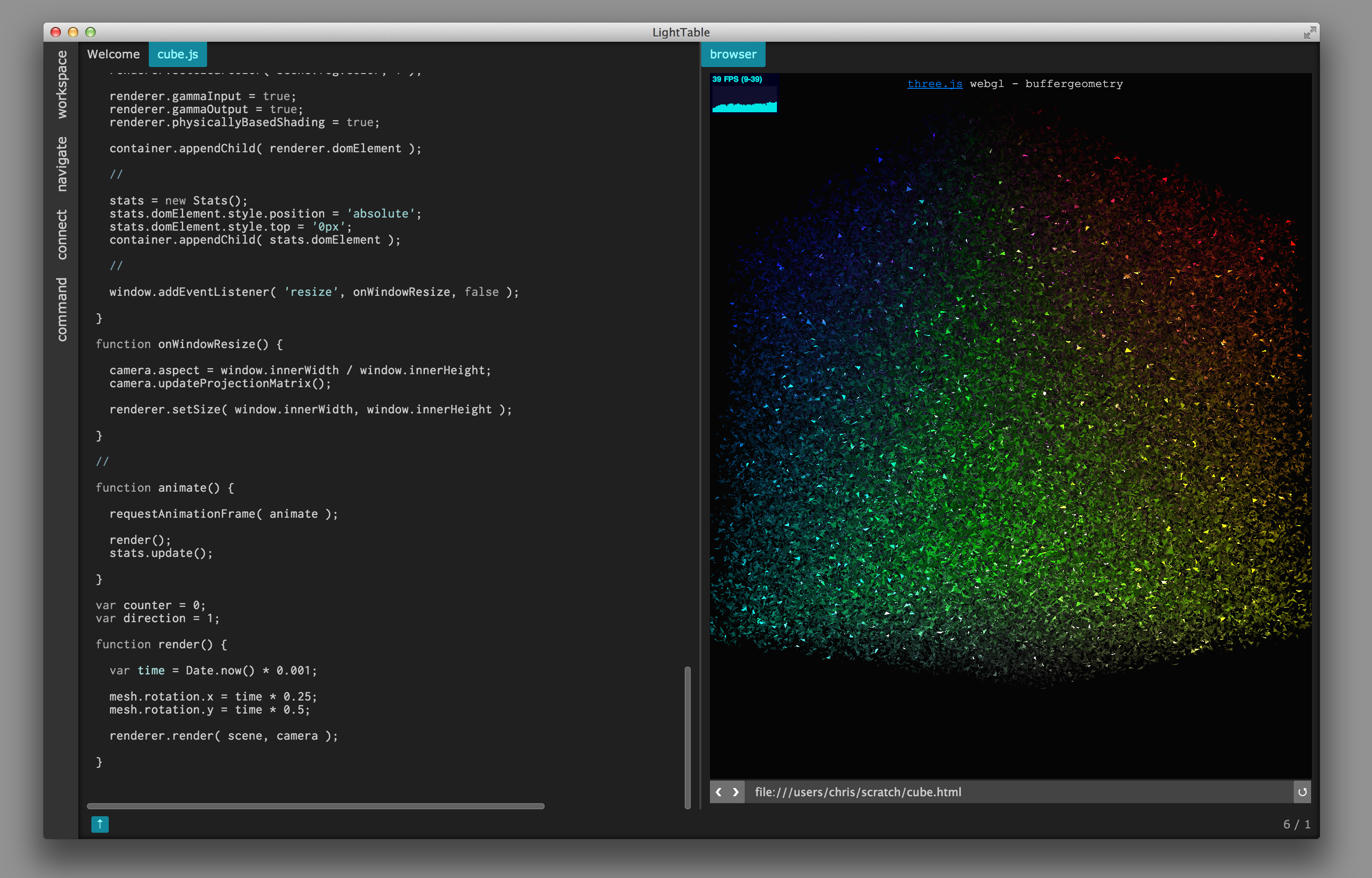Minimize the LightTable window

tap(73, 33)
